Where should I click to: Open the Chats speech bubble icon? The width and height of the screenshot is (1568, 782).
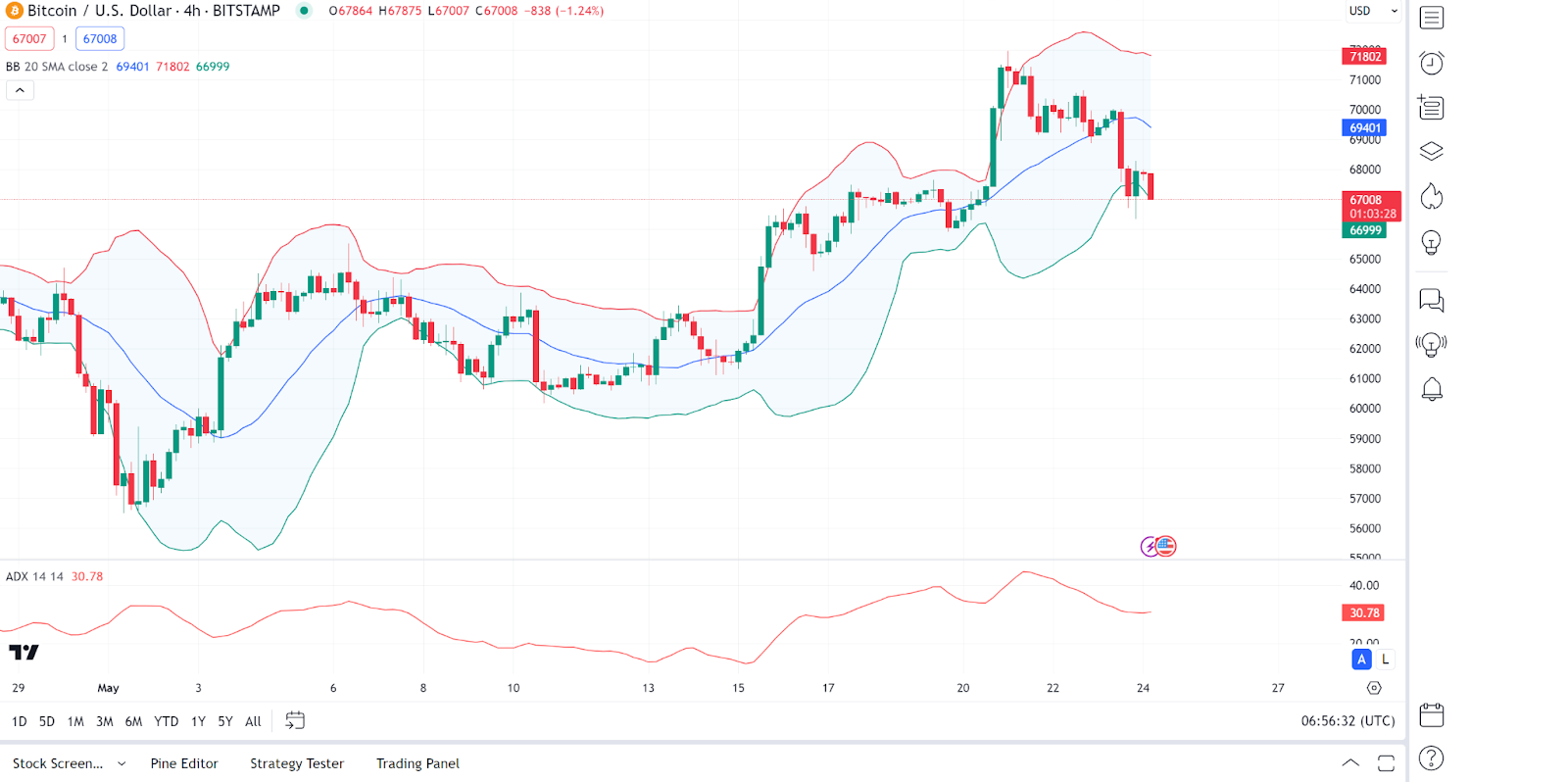pos(1432,300)
